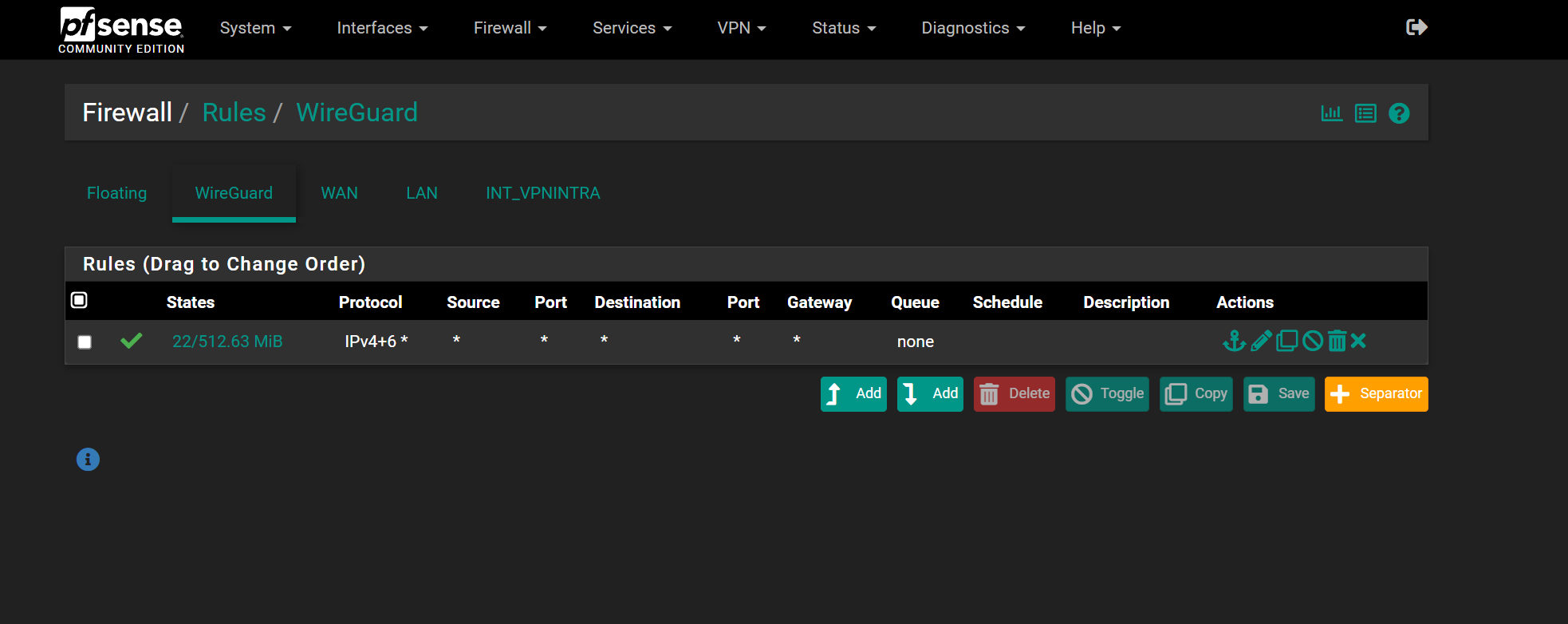Toggle the select-all checkbox in header
Viewport: 1568px width, 624px height.
(x=79, y=301)
